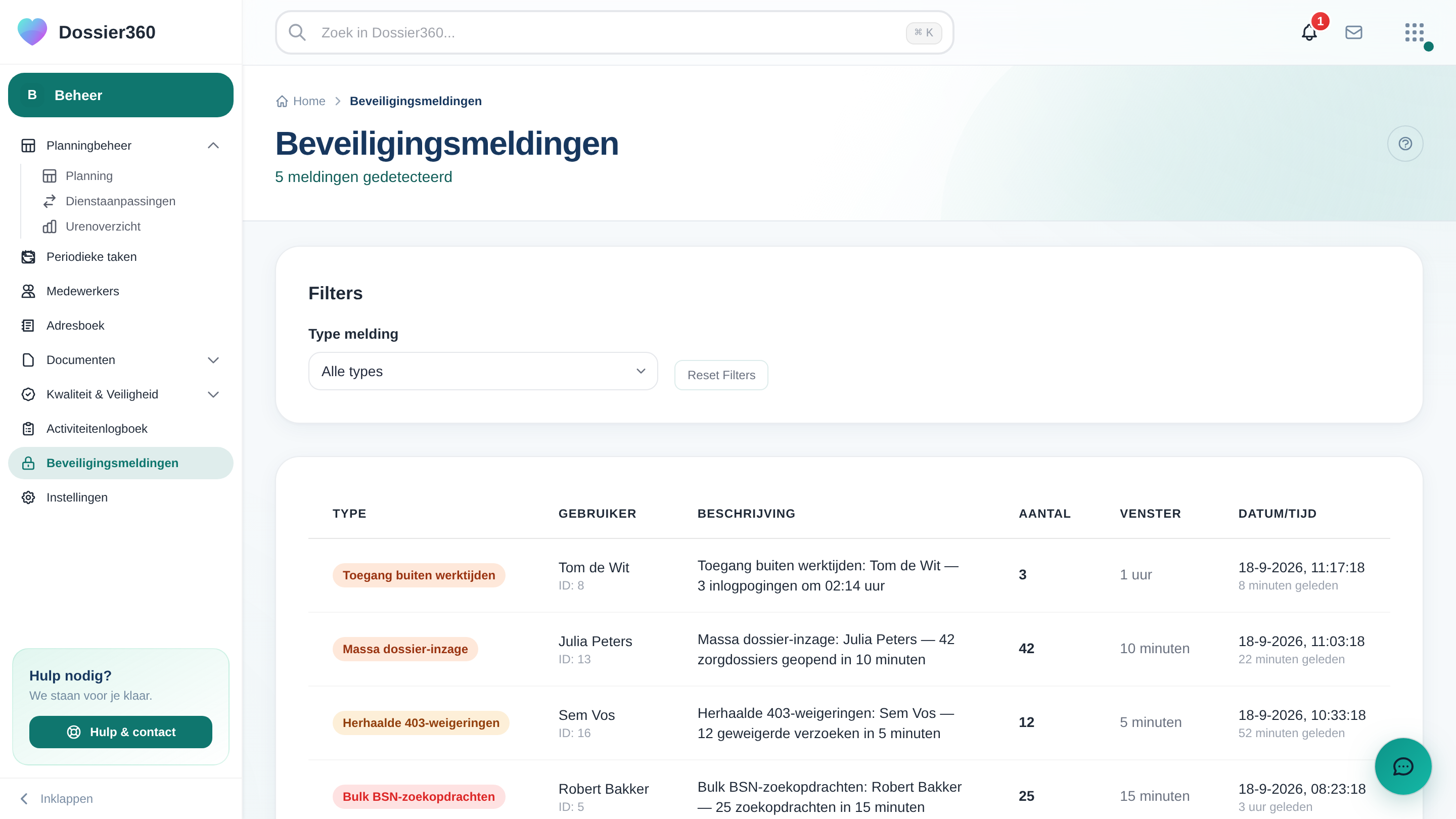Image resolution: width=1456 pixels, height=819 pixels.
Task: Select user Julia Peters cell
Action: point(595,649)
